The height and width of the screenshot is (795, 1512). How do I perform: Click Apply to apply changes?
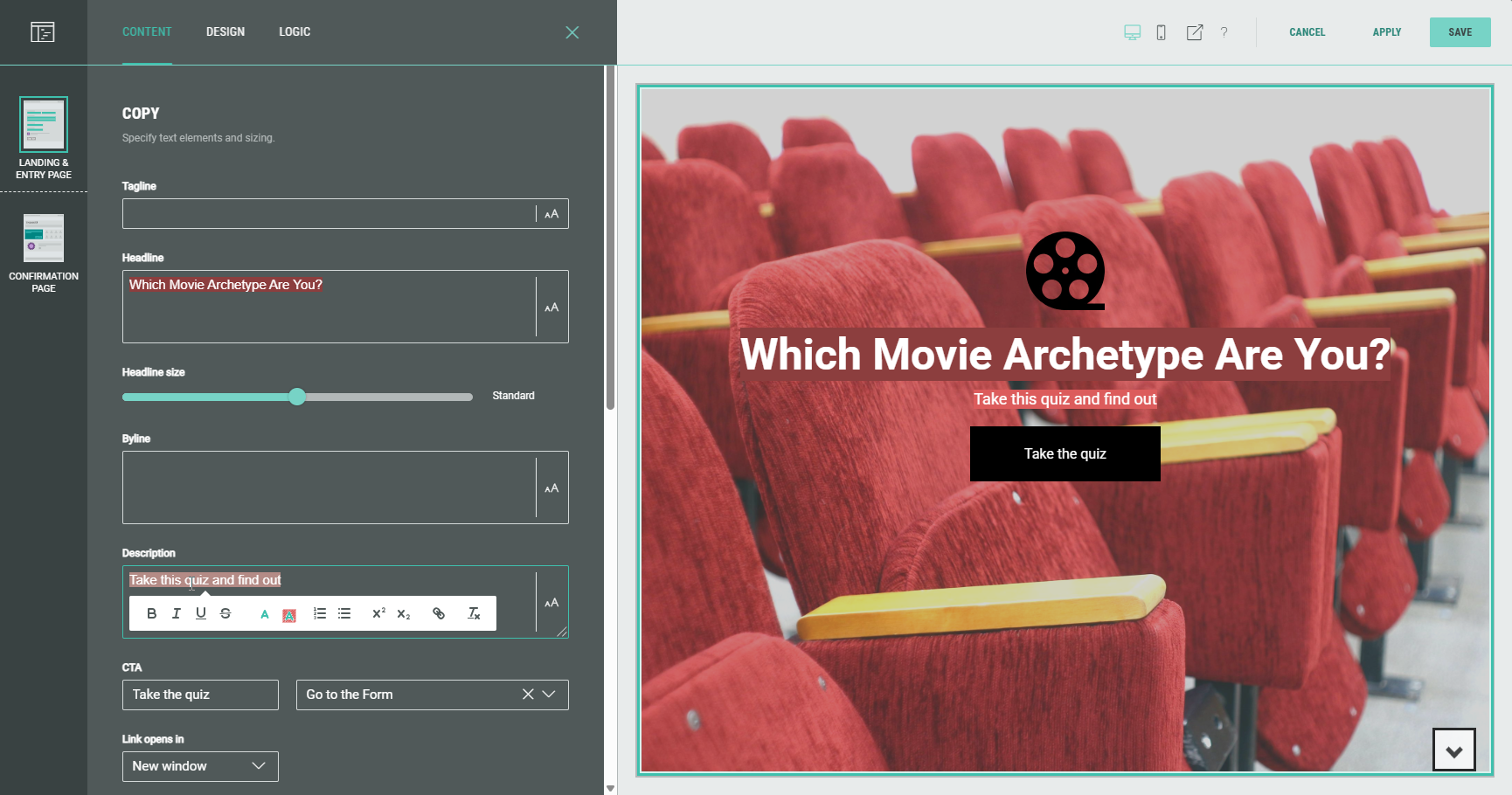[x=1386, y=32]
